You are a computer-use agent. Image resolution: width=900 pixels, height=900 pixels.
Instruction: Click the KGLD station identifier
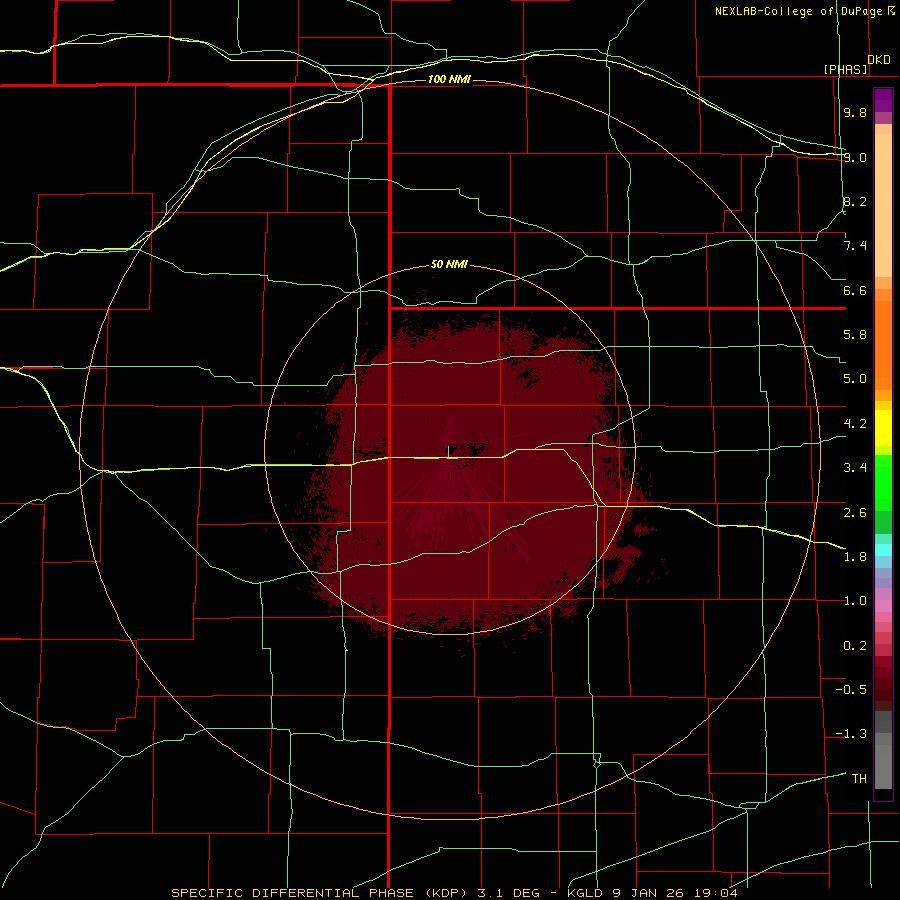point(585,893)
